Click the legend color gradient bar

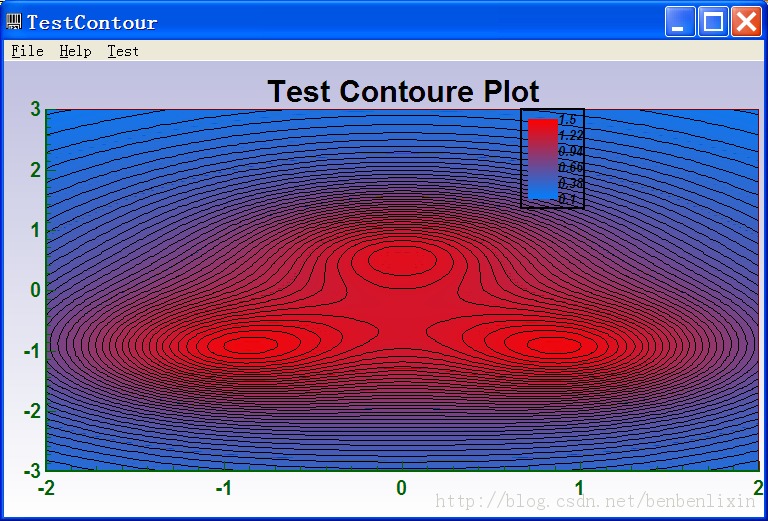tap(543, 159)
